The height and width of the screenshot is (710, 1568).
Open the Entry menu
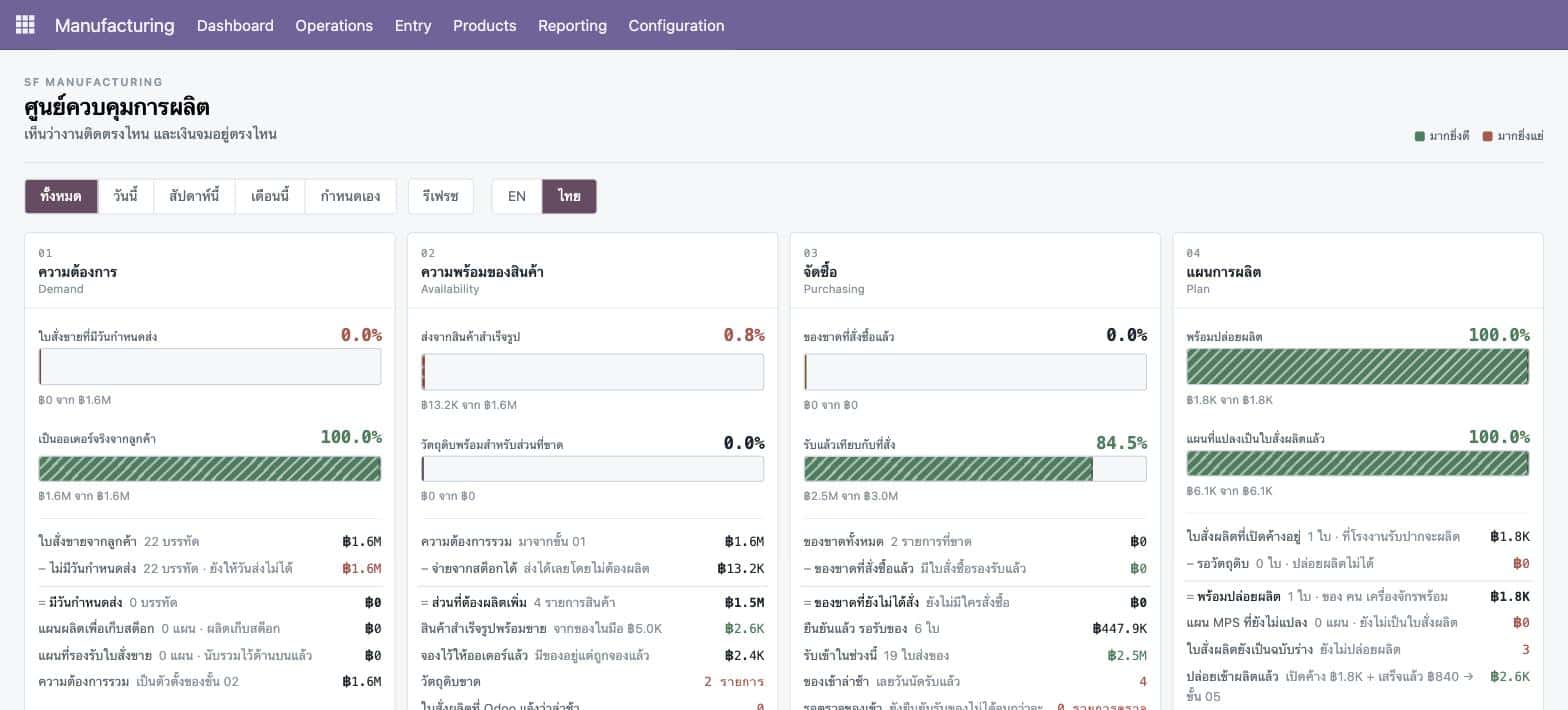[x=413, y=25]
